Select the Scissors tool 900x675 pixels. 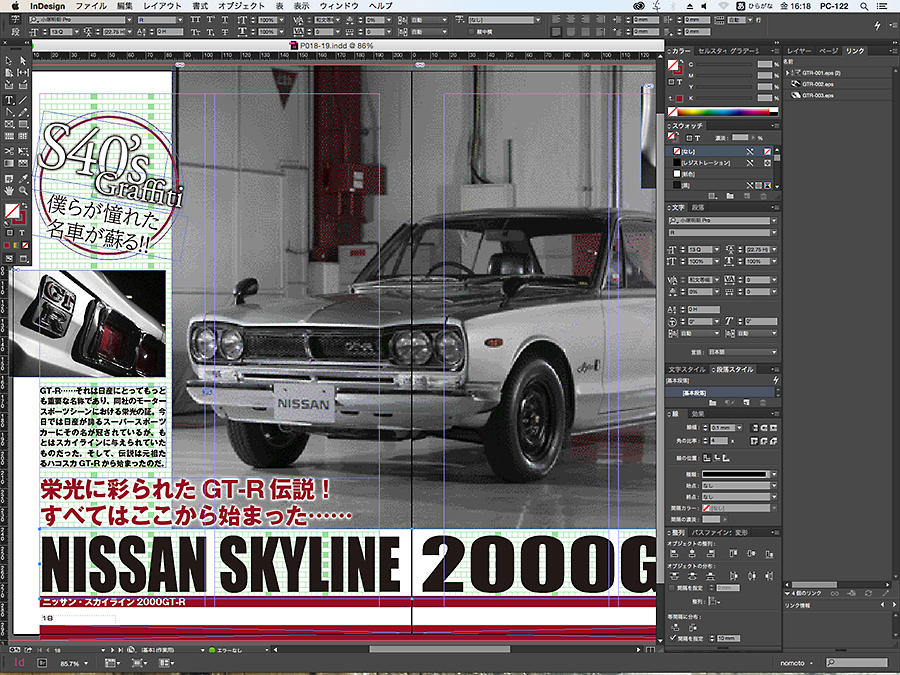pyautogui.click(x=9, y=152)
